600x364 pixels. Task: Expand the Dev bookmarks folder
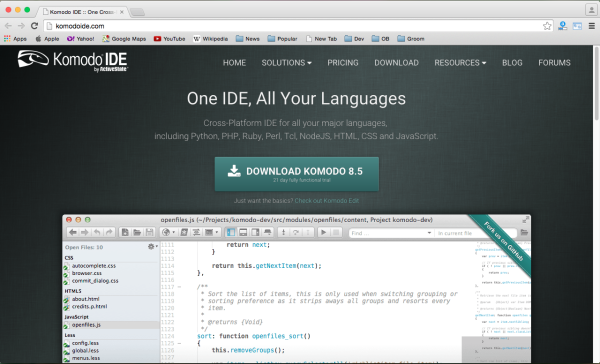[x=354, y=39]
